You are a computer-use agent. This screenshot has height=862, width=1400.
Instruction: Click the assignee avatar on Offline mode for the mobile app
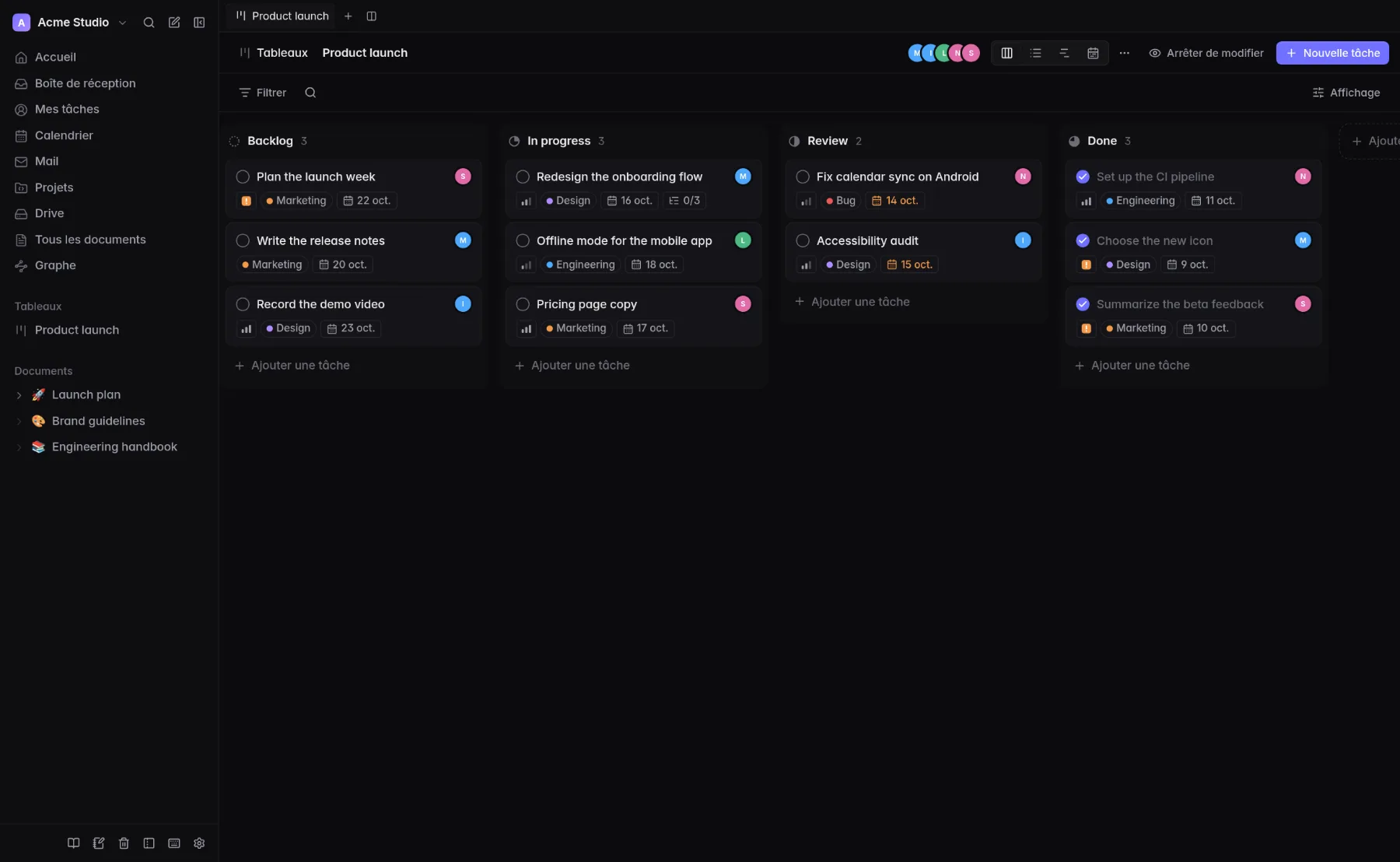(743, 240)
